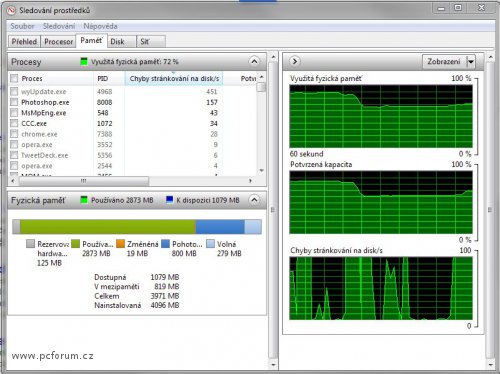Check the Photoshop.exe process checkbox
Image resolution: width=500 pixels, height=374 pixels.
pyautogui.click(x=14, y=102)
